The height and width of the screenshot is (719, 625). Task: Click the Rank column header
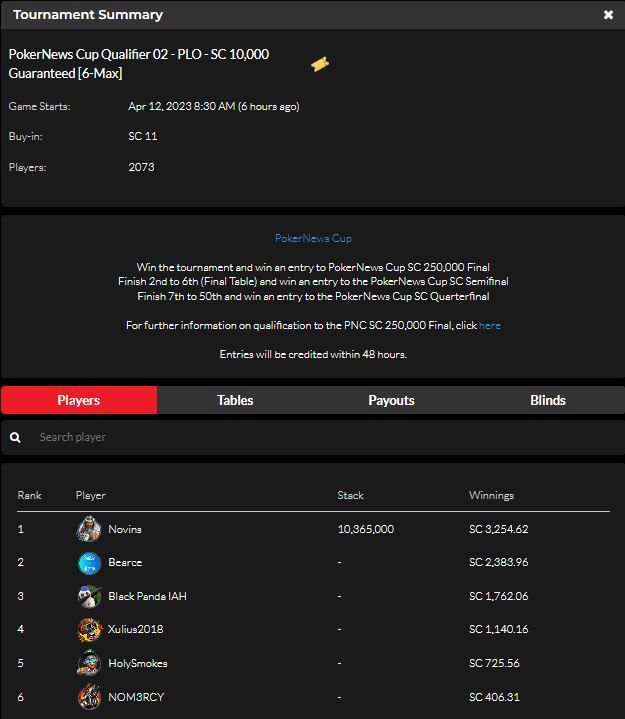29,495
